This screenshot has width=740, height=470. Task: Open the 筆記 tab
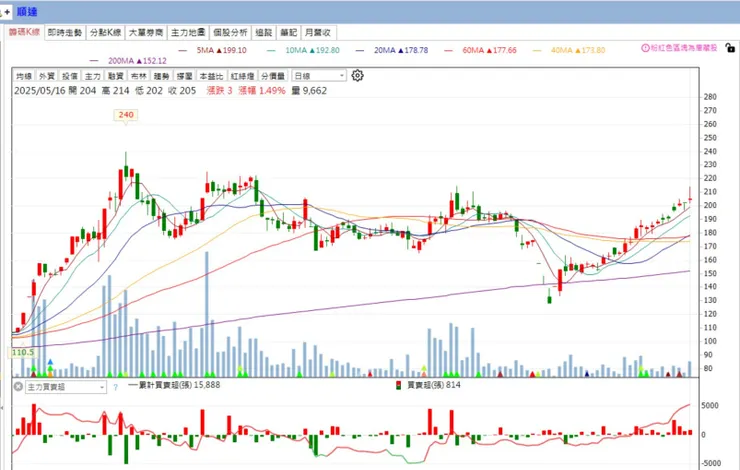pos(289,32)
